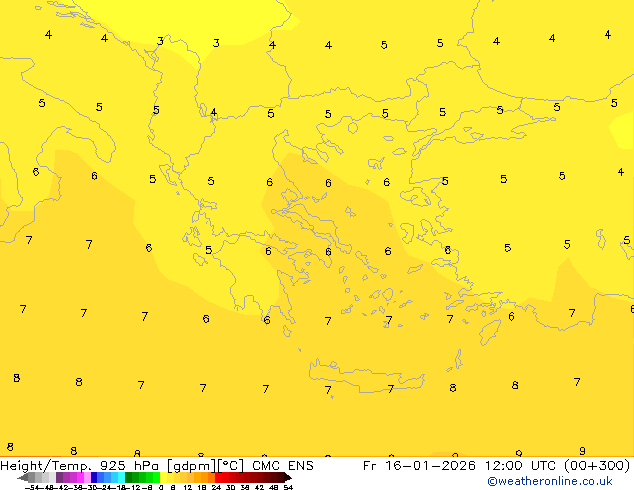Click the '[°C]' unit label
This screenshot has width=634, height=490.
pyautogui.click(x=231, y=466)
